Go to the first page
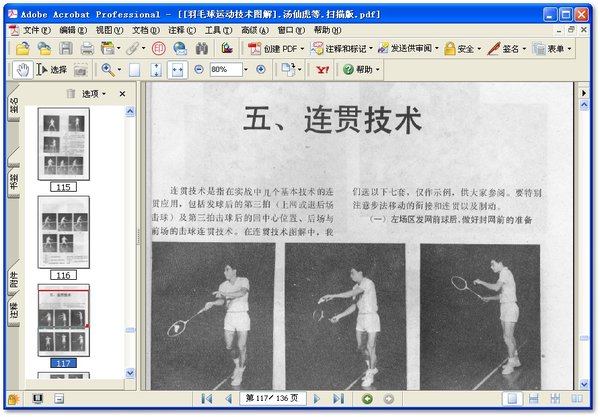This screenshot has width=600, height=417. point(207,399)
